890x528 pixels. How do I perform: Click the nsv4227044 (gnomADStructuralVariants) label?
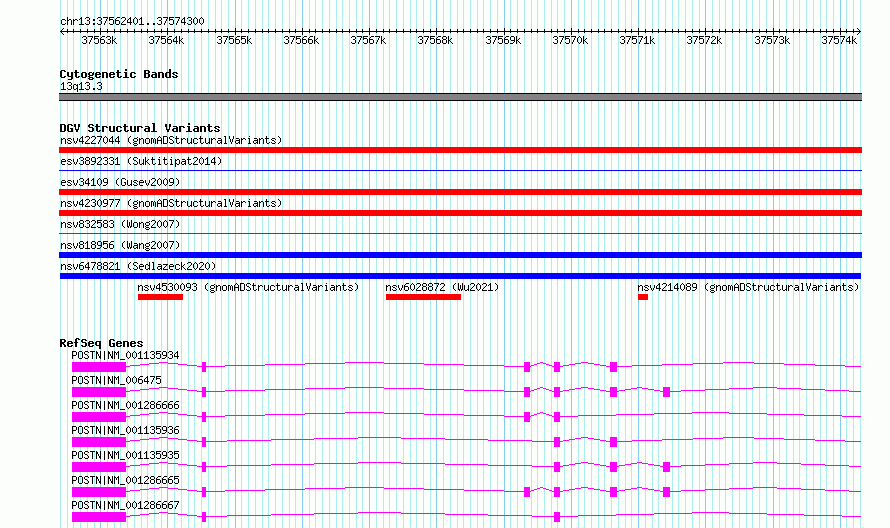[x=171, y=140]
